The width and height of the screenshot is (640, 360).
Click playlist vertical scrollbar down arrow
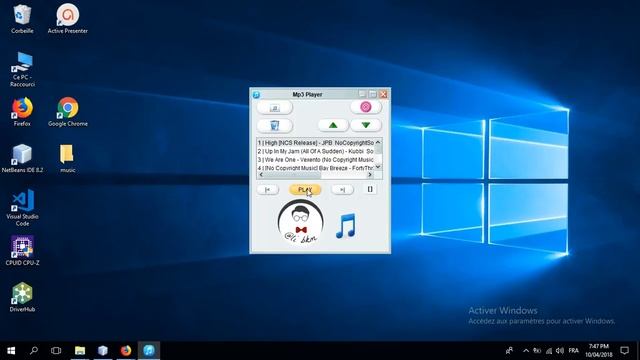pos(378,167)
